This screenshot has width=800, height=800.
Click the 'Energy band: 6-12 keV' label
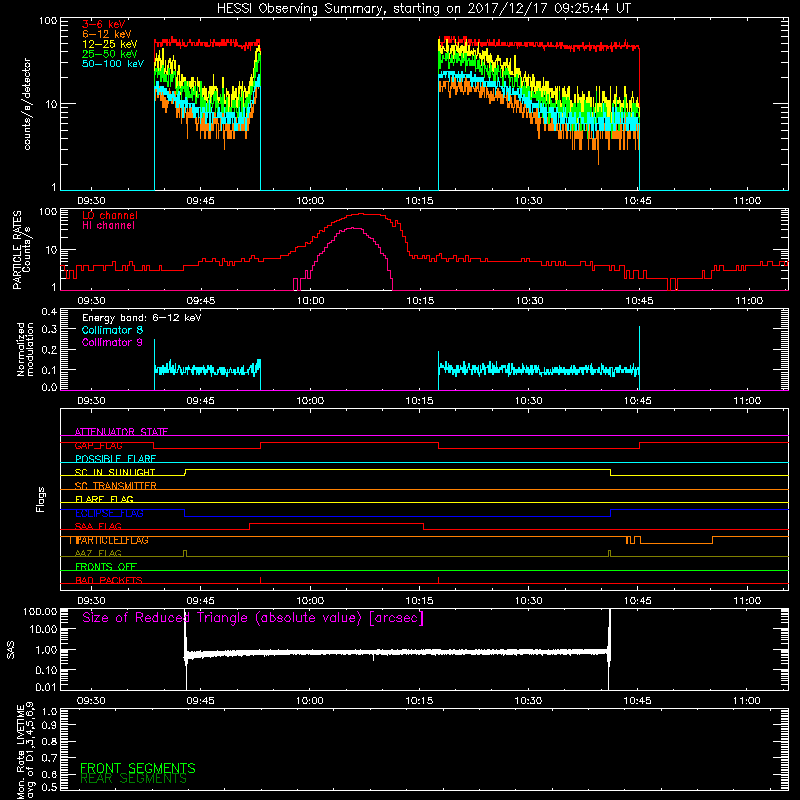(141, 318)
